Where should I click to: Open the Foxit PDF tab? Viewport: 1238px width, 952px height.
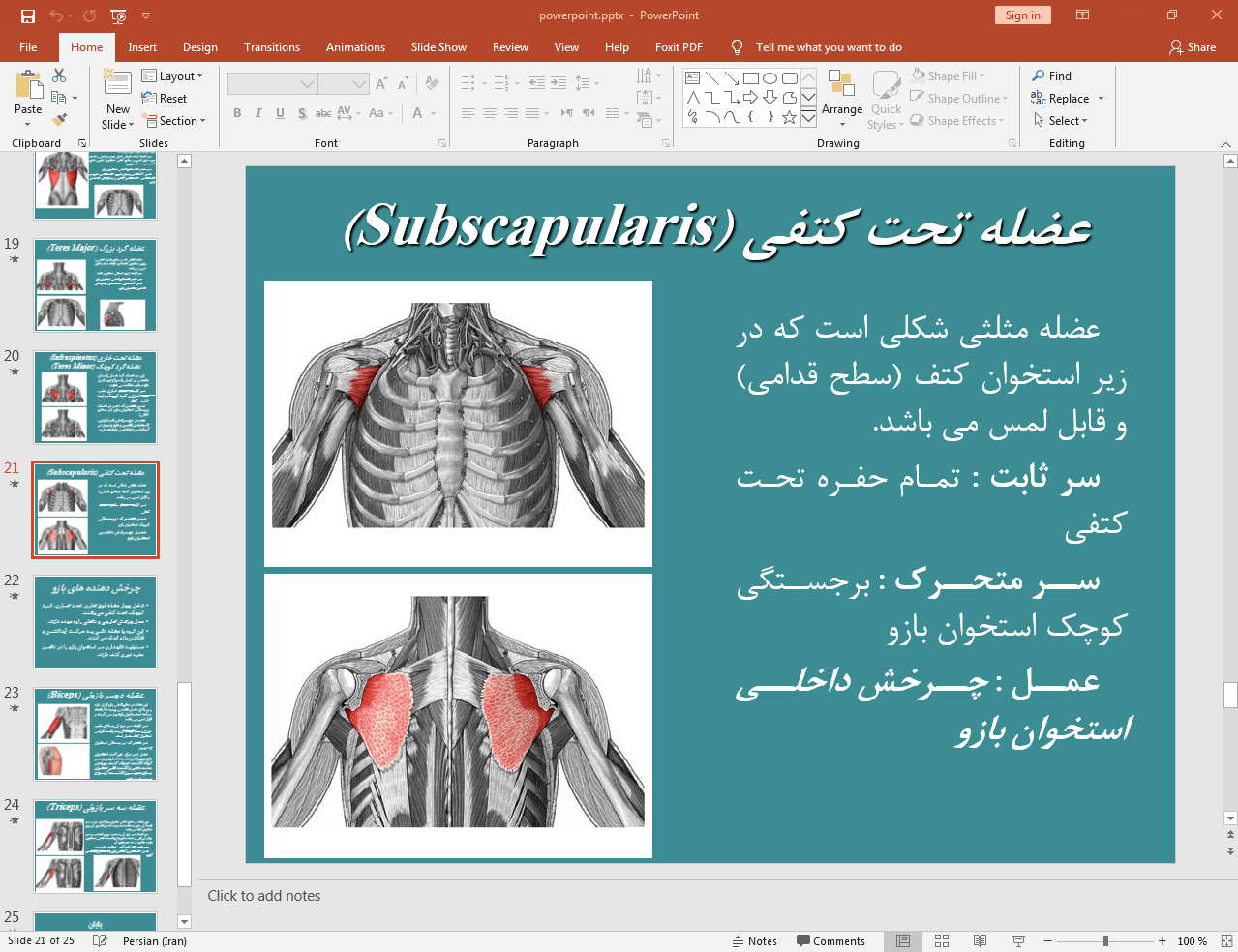[679, 46]
